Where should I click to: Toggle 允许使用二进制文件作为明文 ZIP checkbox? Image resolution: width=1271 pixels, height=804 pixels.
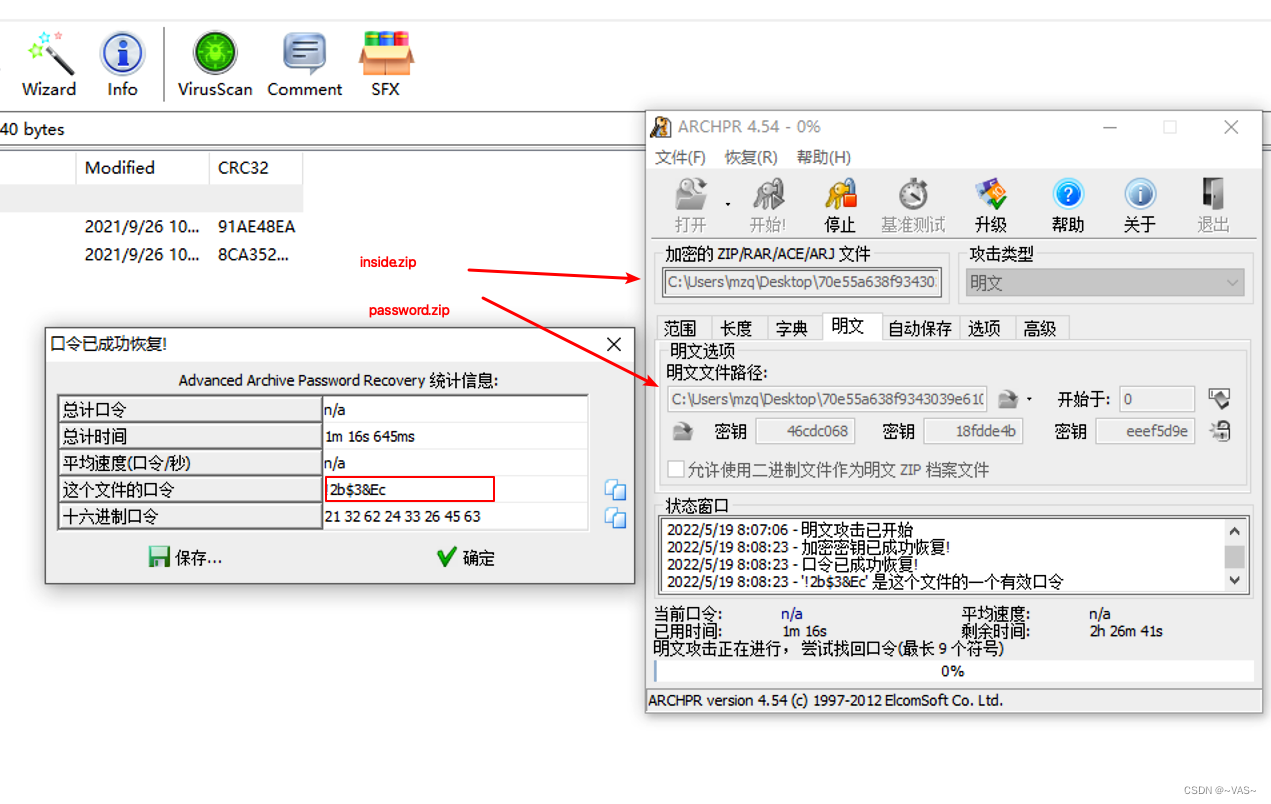pos(676,469)
